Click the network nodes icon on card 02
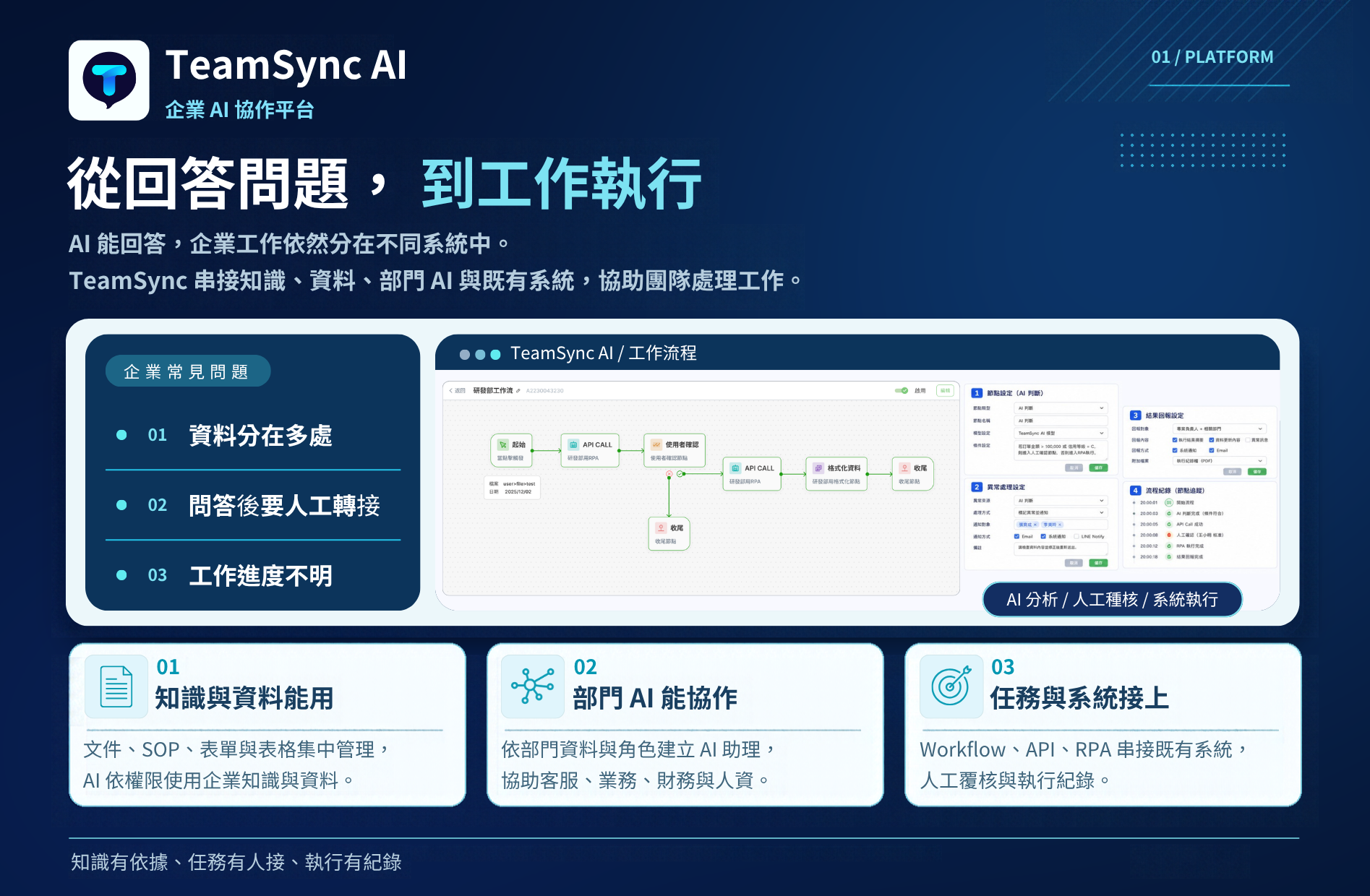This screenshot has height=896, width=1370. pos(533,686)
